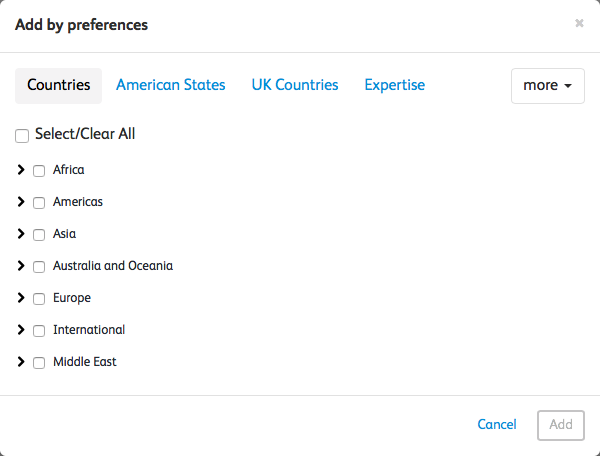Open the more dropdown menu
Image resolution: width=600 pixels, height=456 pixels.
point(547,86)
